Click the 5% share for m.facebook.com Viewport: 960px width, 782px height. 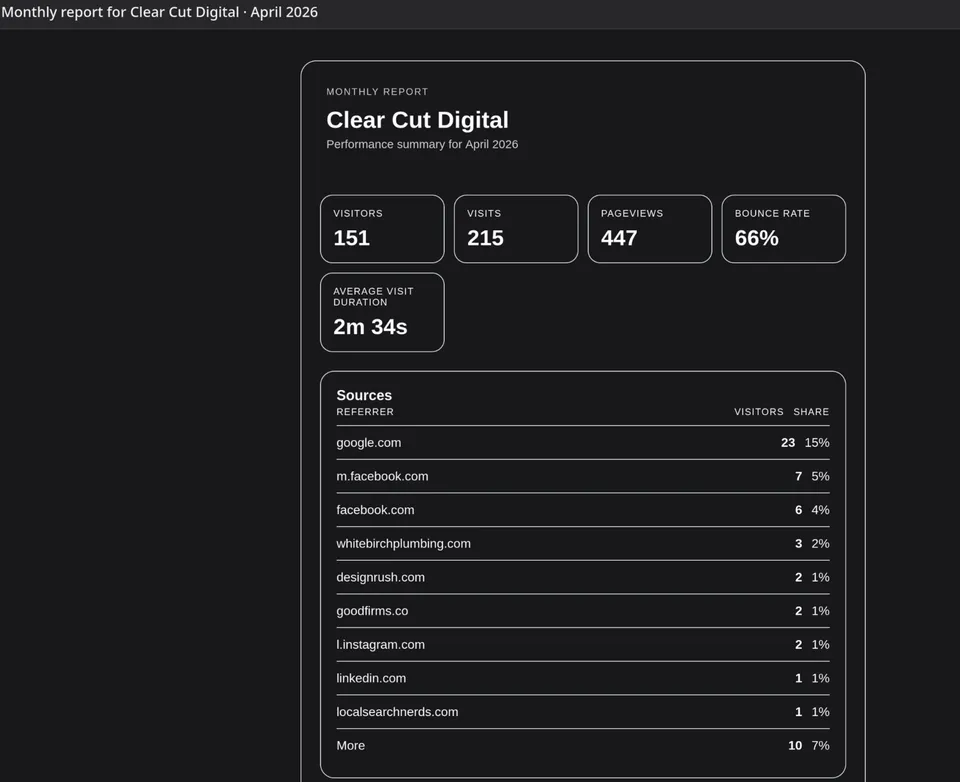[820, 476]
